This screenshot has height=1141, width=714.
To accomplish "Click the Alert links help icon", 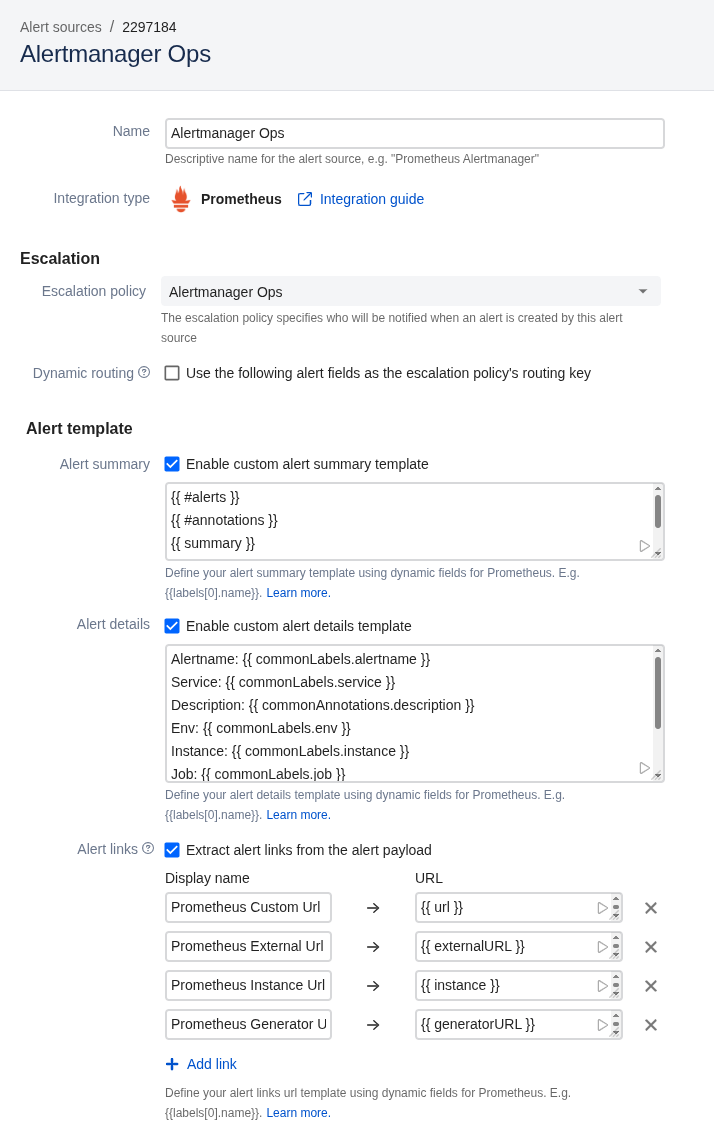I will pos(148,848).
